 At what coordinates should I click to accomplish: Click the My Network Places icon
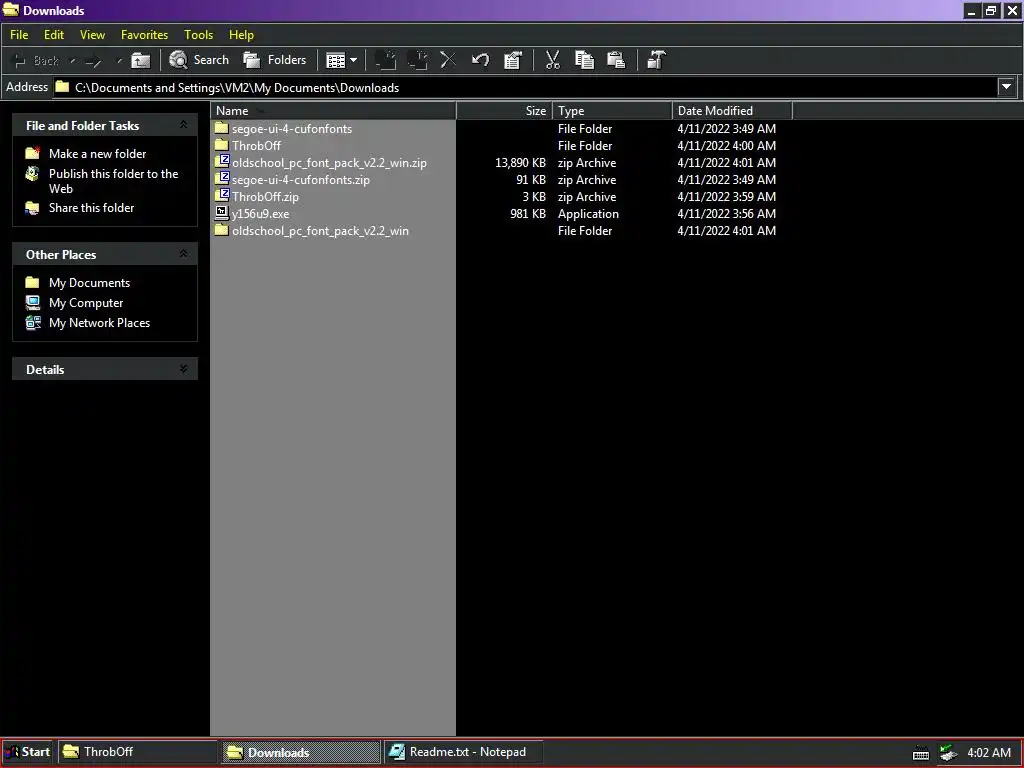point(33,323)
